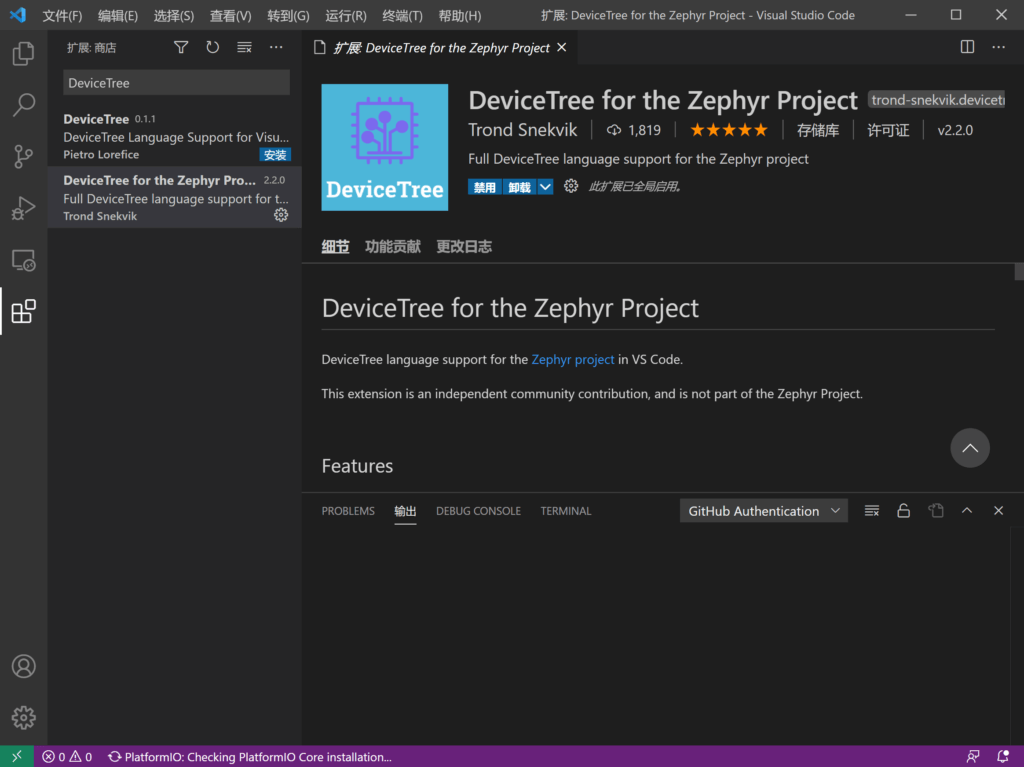Clear the output panel

872,510
